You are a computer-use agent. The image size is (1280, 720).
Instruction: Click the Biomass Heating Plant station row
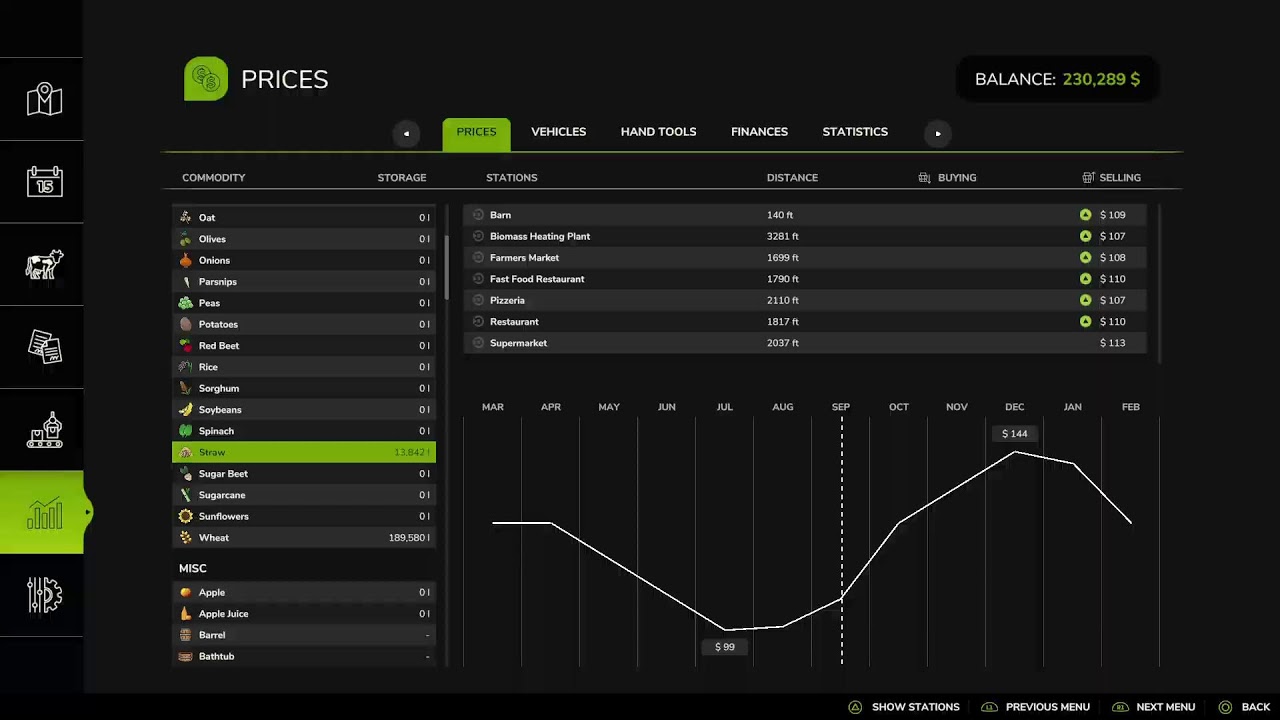[805, 236]
